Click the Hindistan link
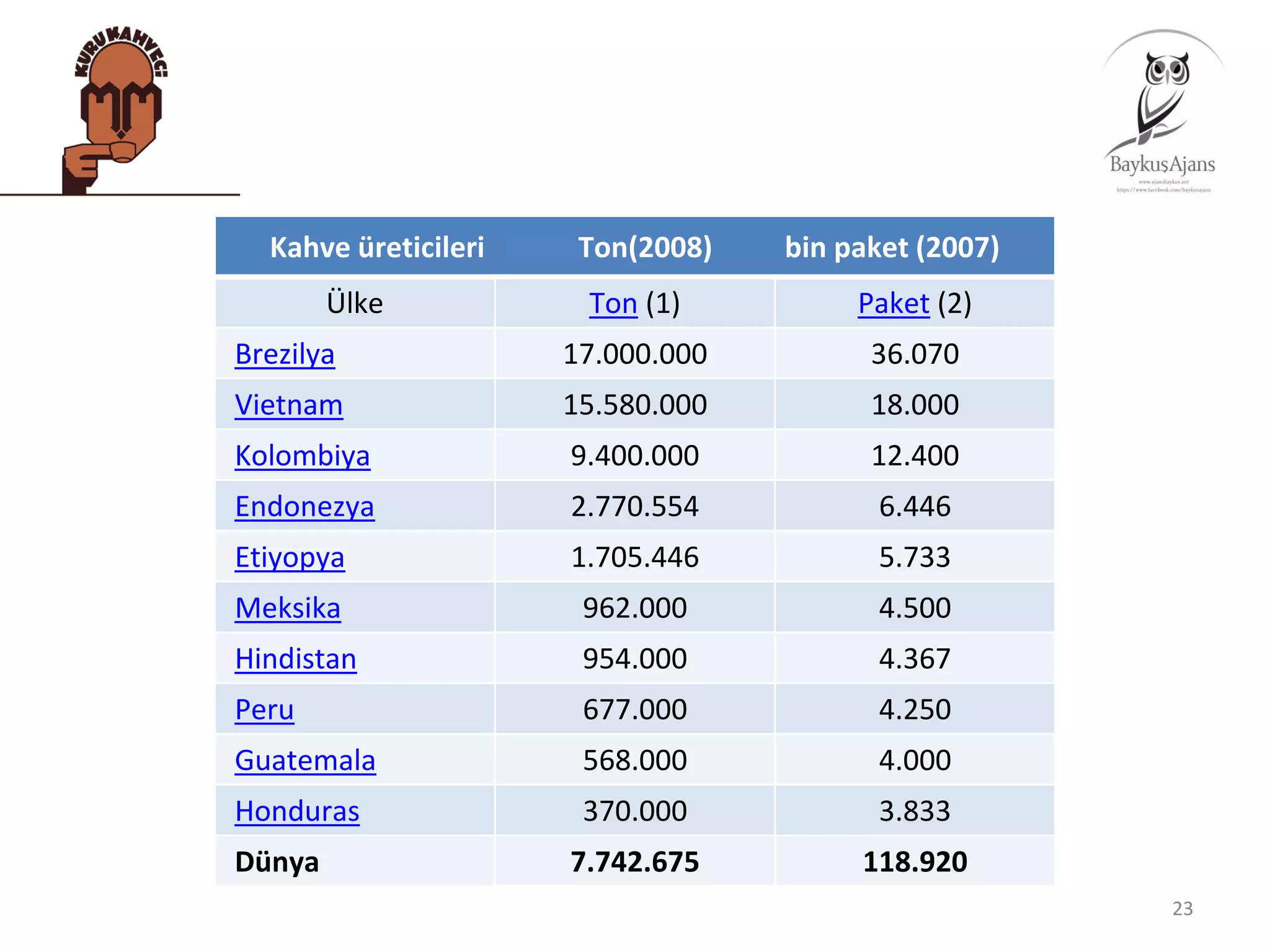The image size is (1270, 952). pos(296,659)
